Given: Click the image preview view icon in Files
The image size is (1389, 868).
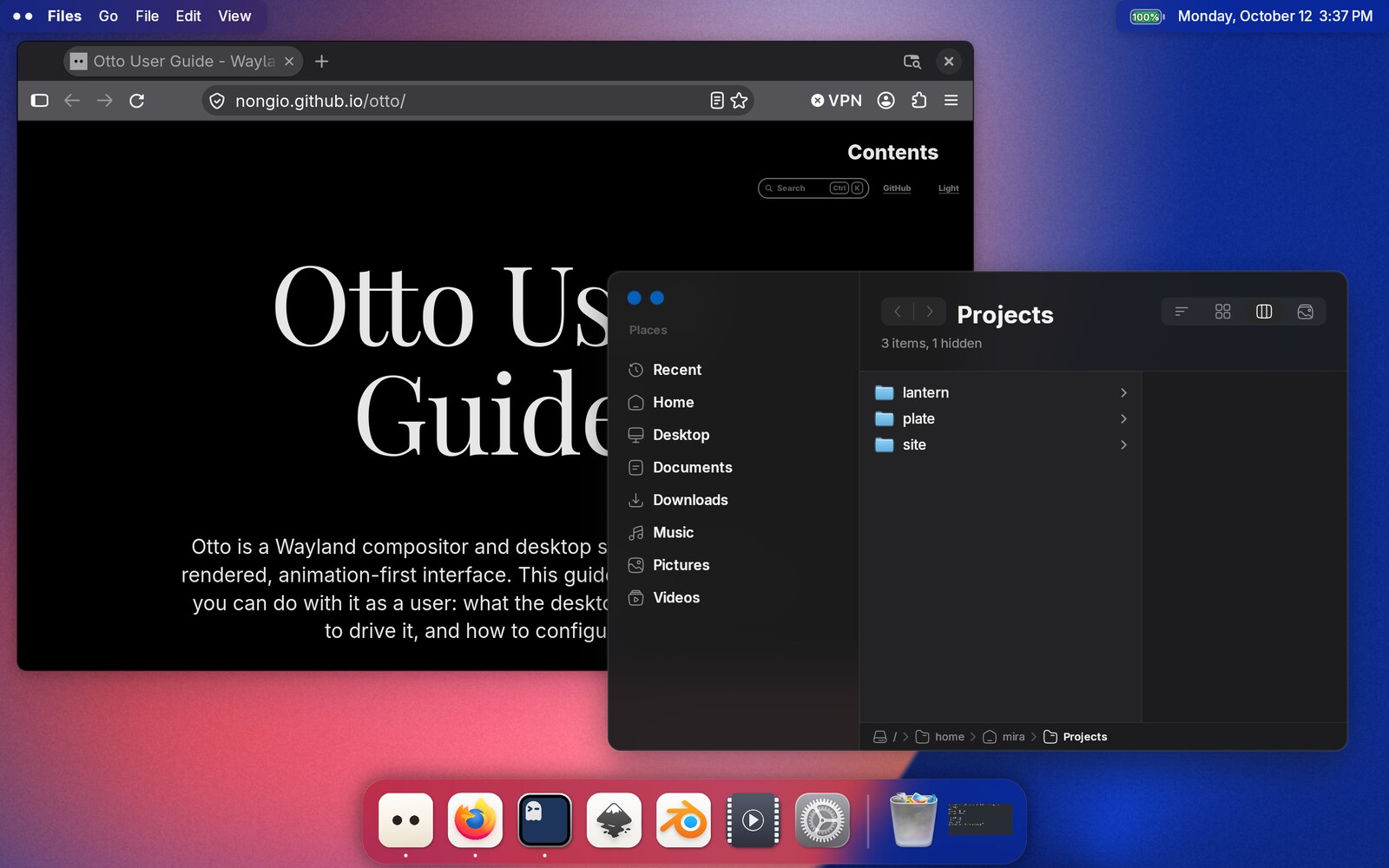Looking at the screenshot, I should pos(1305,312).
